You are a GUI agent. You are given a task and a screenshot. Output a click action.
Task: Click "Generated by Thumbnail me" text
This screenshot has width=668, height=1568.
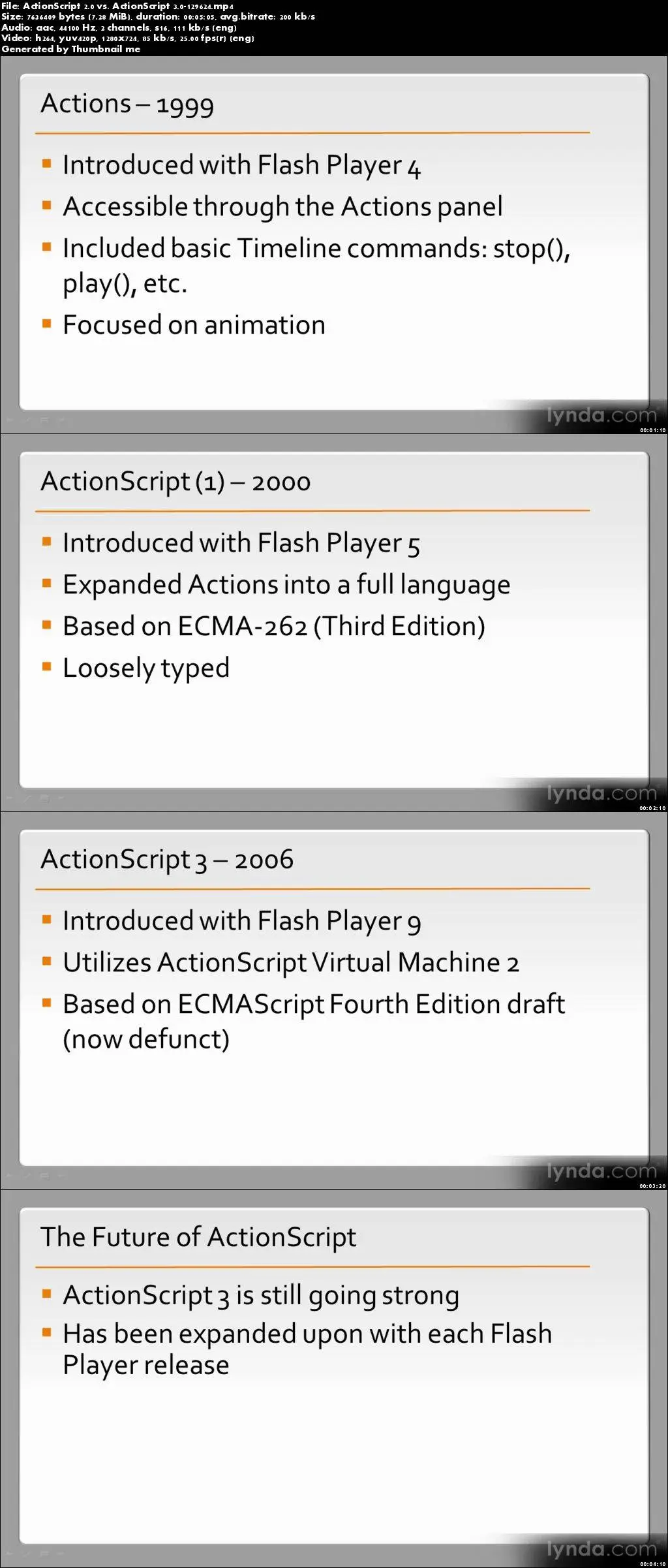coord(70,49)
